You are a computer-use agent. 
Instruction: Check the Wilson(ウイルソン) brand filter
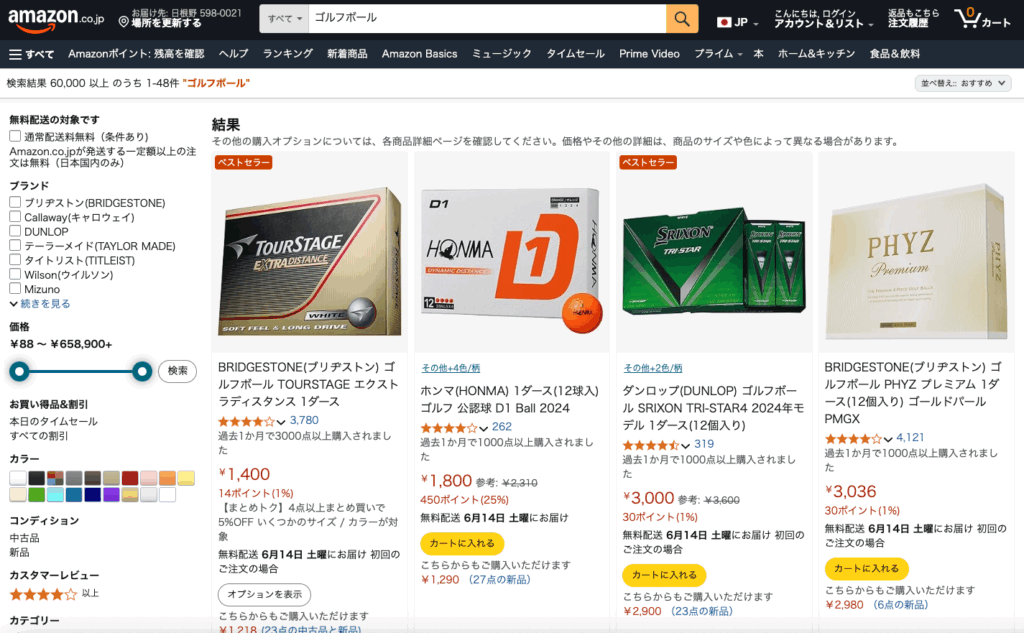tap(14, 274)
